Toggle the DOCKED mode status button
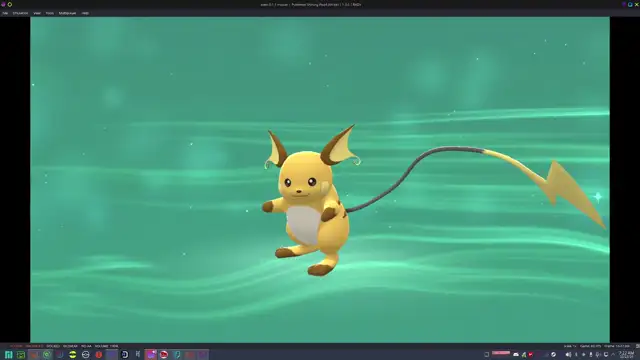Screen dimensions: 640x360 coord(53,346)
